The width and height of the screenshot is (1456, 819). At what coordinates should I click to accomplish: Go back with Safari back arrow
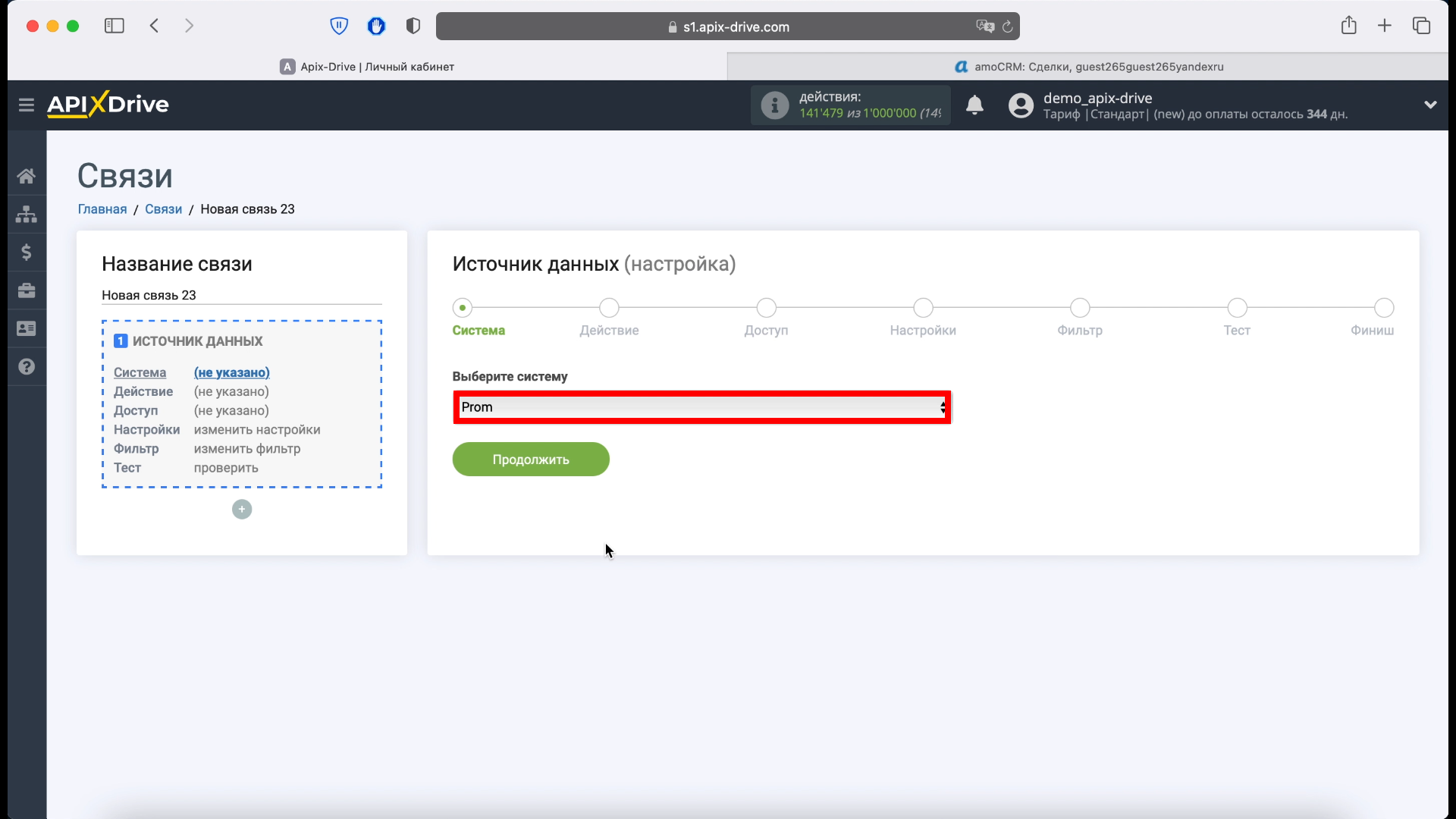tap(155, 26)
